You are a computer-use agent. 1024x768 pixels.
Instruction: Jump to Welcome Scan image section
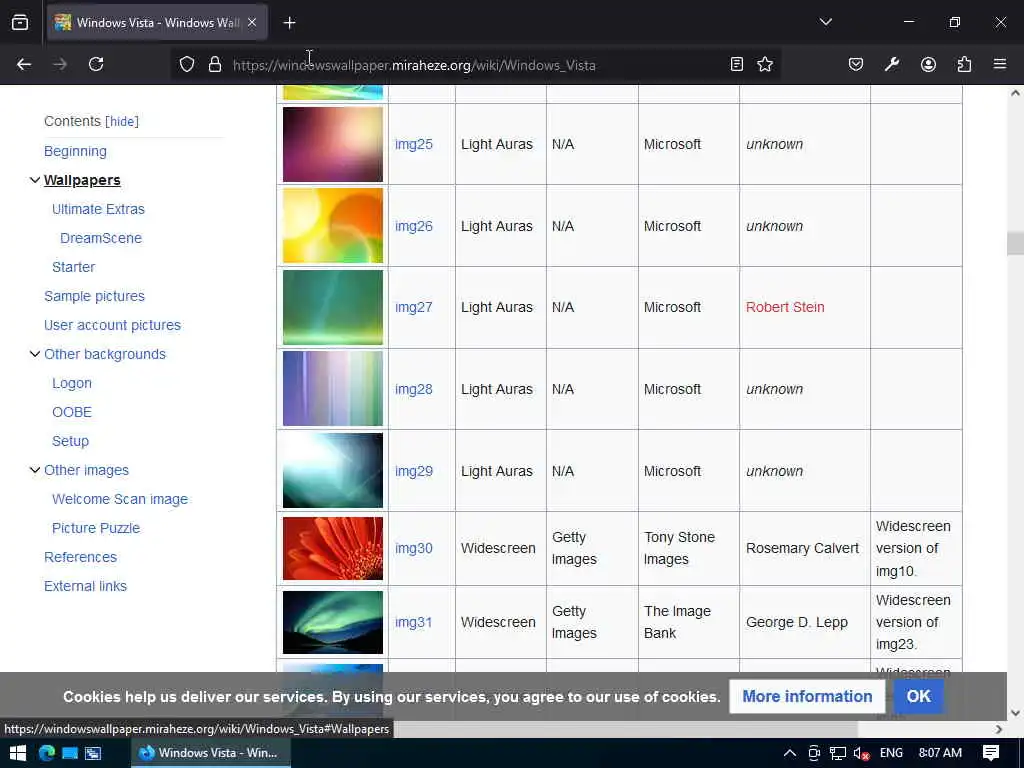click(x=120, y=499)
